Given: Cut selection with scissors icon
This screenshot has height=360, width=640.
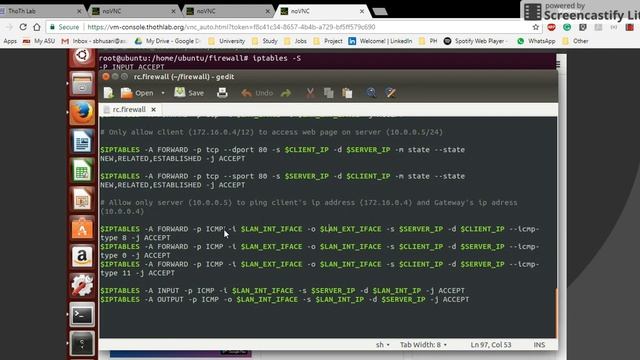Looking at the screenshot, I should point(310,93).
